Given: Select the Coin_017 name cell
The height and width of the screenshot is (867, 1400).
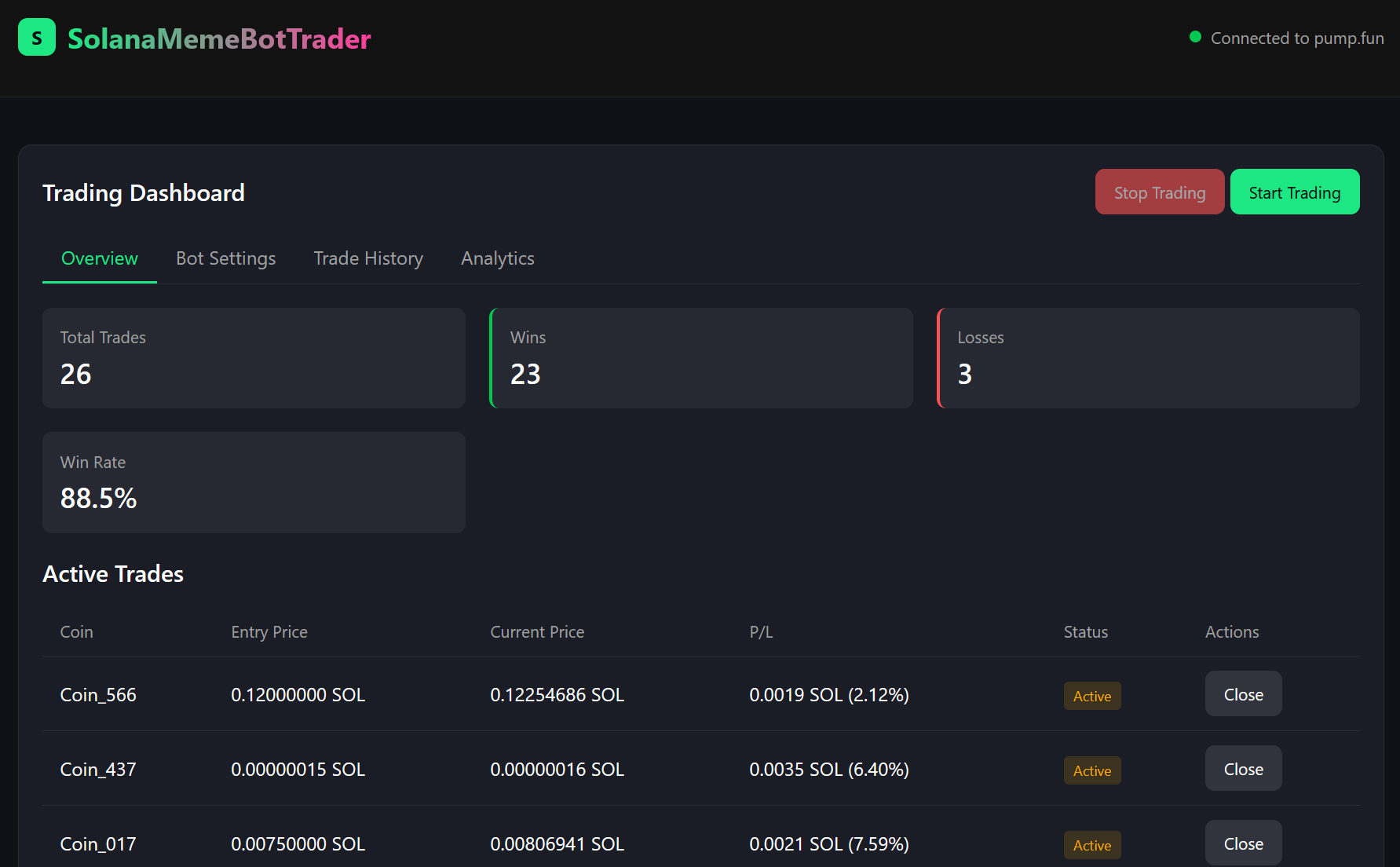Looking at the screenshot, I should pos(98,844).
